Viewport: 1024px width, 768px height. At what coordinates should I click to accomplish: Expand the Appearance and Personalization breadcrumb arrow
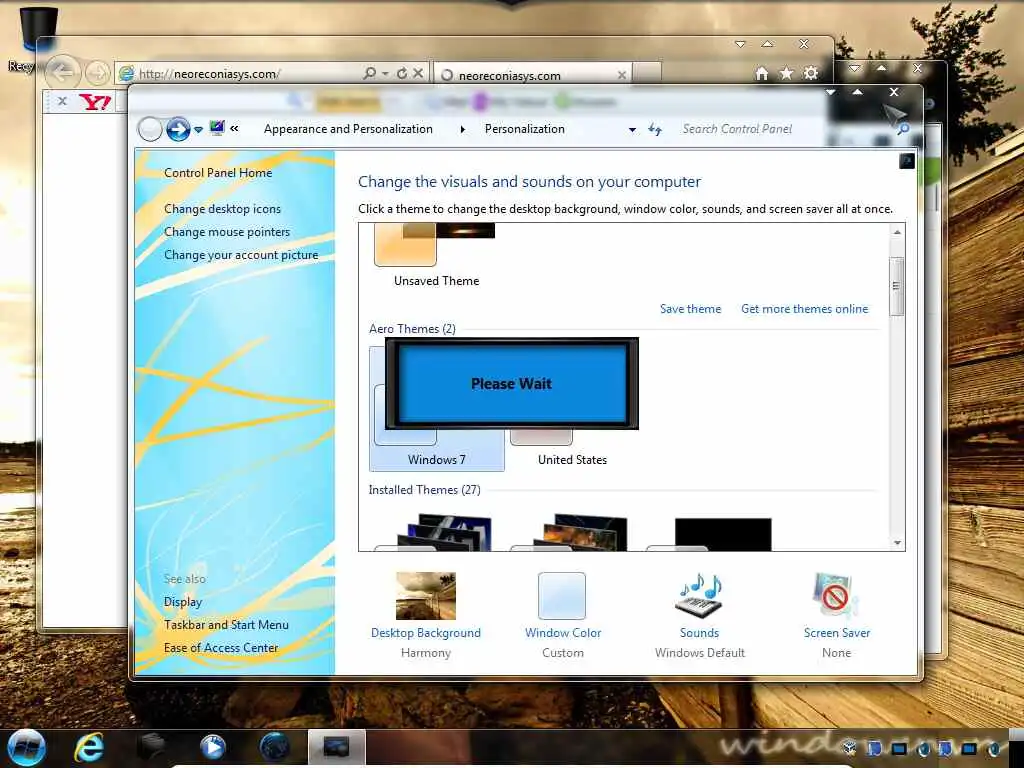(462, 129)
